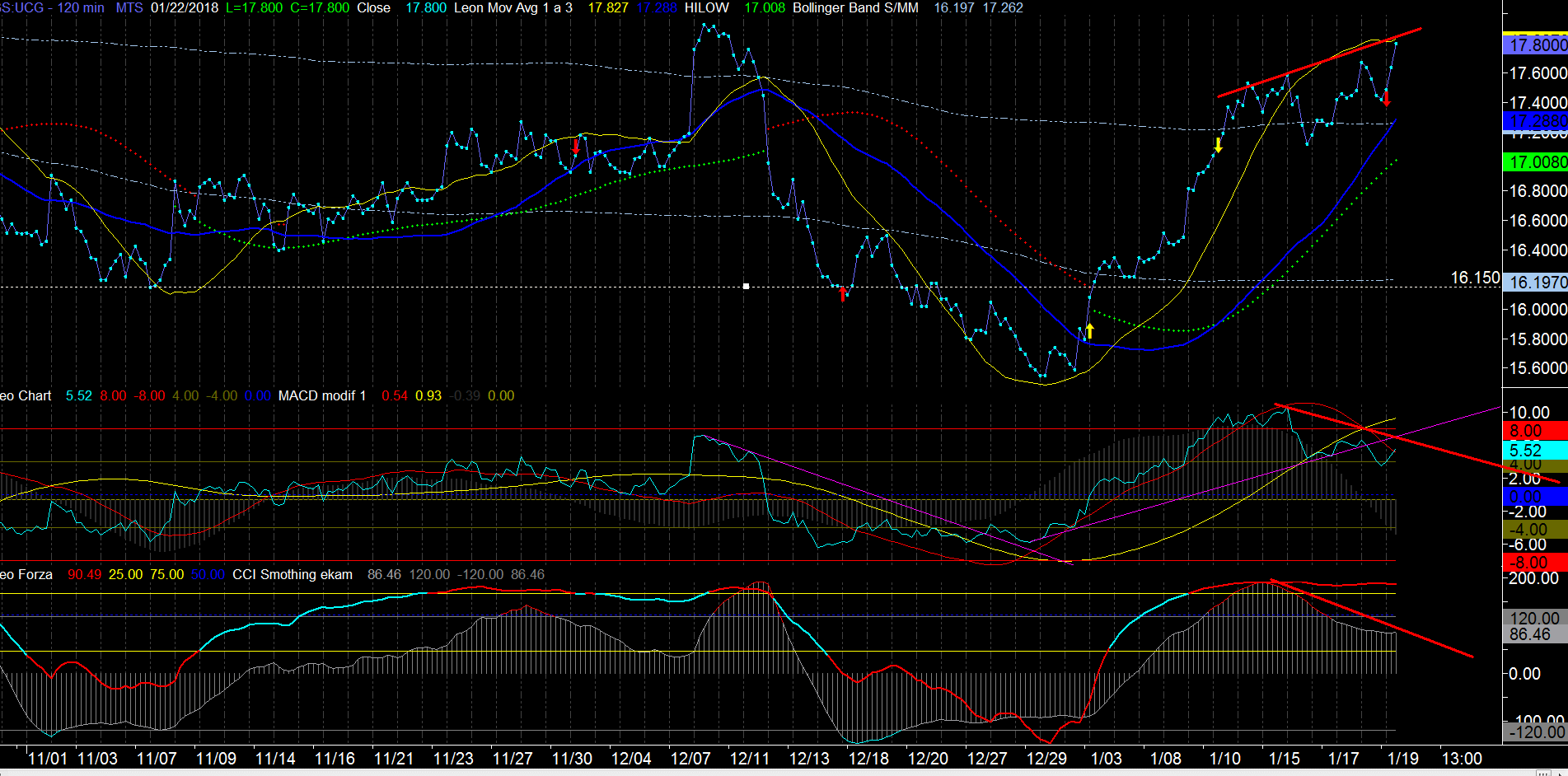The height and width of the screenshot is (776, 1568).
Task: Click the red 8.00 axis tag
Action: (1535, 431)
